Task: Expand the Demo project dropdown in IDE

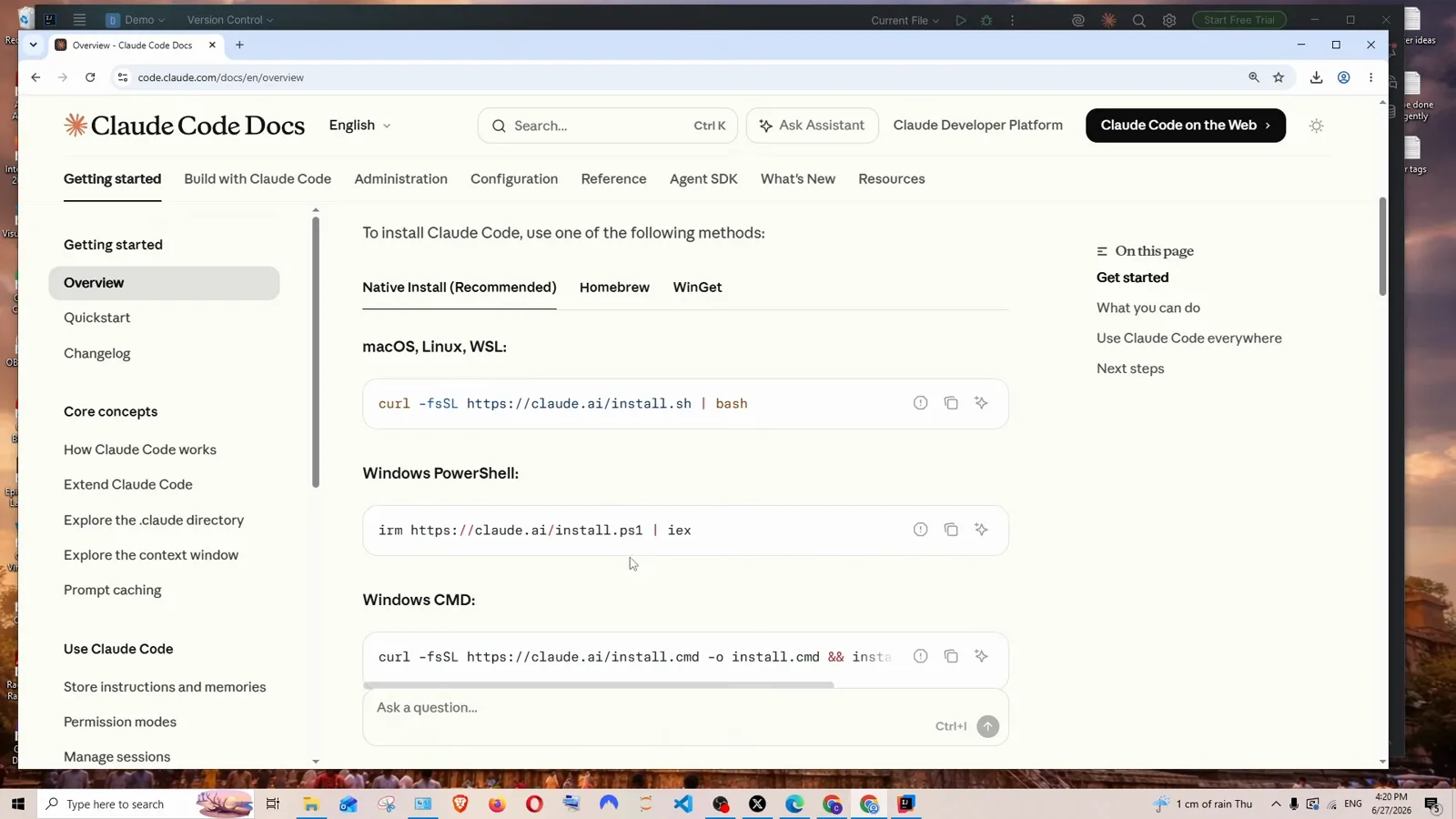Action: pos(136,19)
